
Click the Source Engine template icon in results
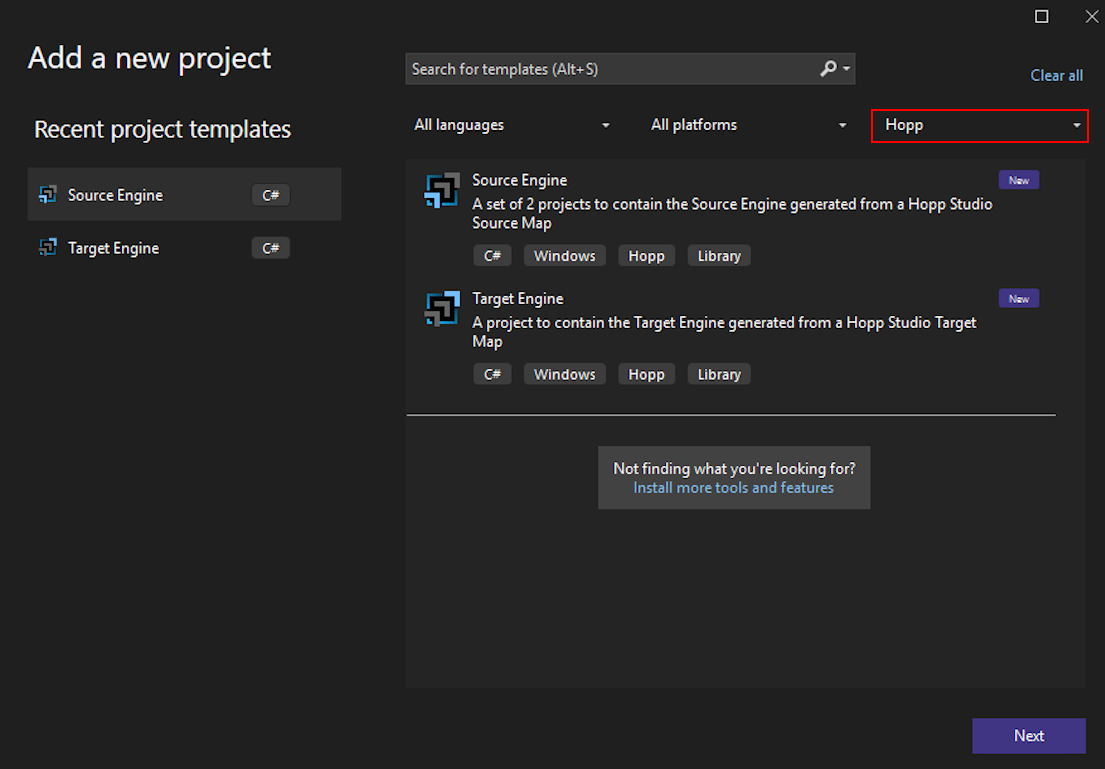point(442,190)
